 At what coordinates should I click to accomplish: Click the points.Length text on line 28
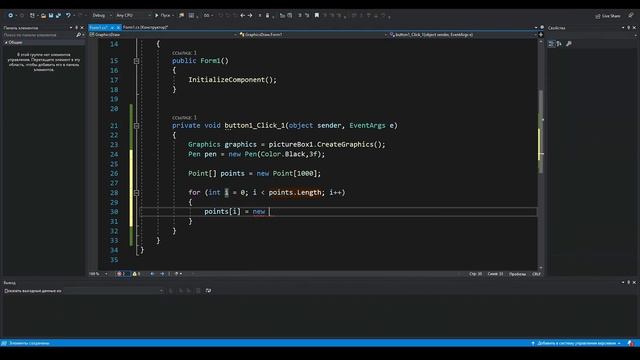295,193
